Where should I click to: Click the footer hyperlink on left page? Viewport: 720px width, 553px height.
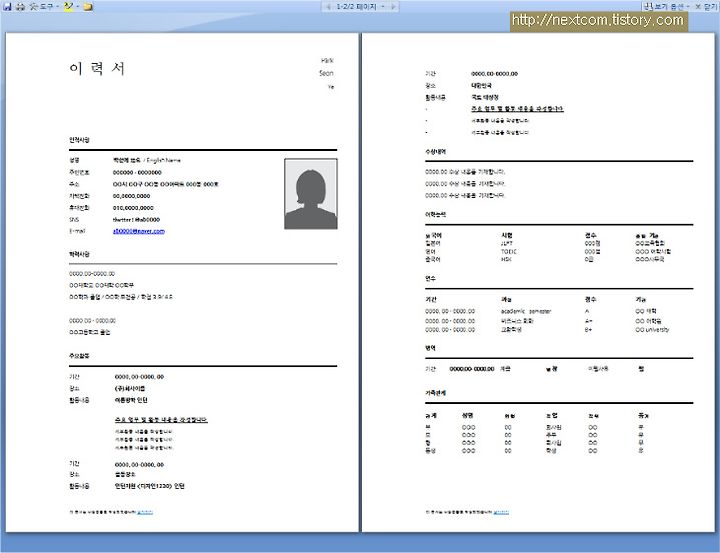pyautogui.click(x=145, y=512)
